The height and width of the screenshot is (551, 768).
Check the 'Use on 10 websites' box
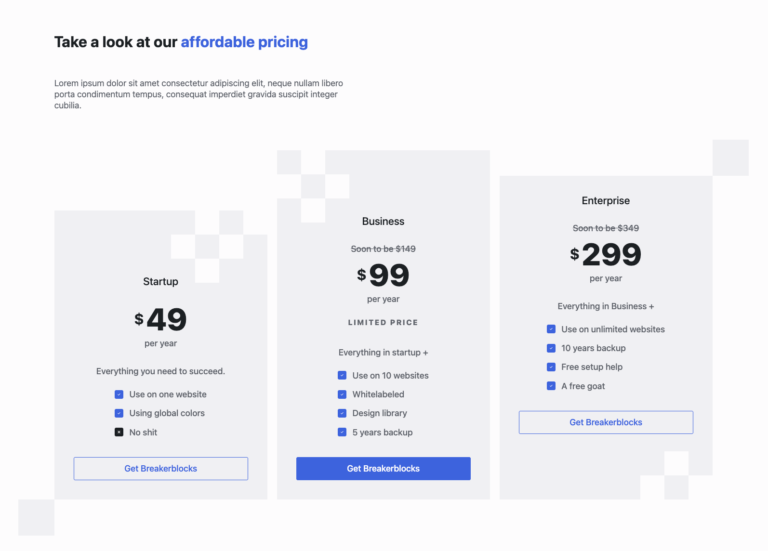tap(342, 375)
